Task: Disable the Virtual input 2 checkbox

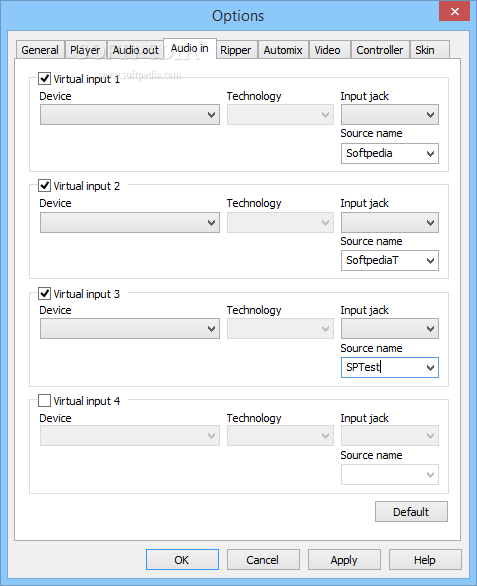Action: coord(44,185)
